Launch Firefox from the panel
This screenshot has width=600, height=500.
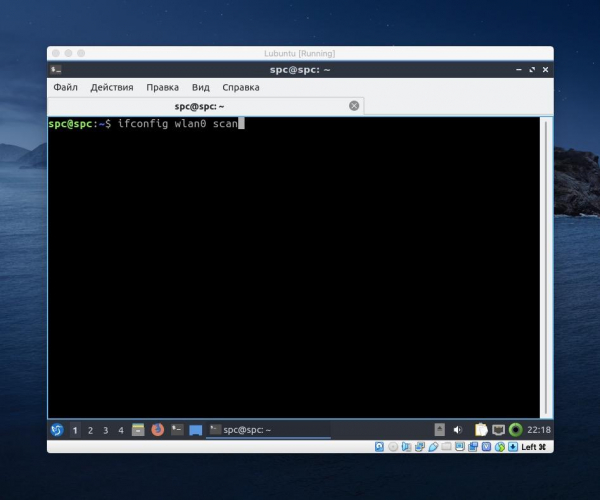coord(157,430)
